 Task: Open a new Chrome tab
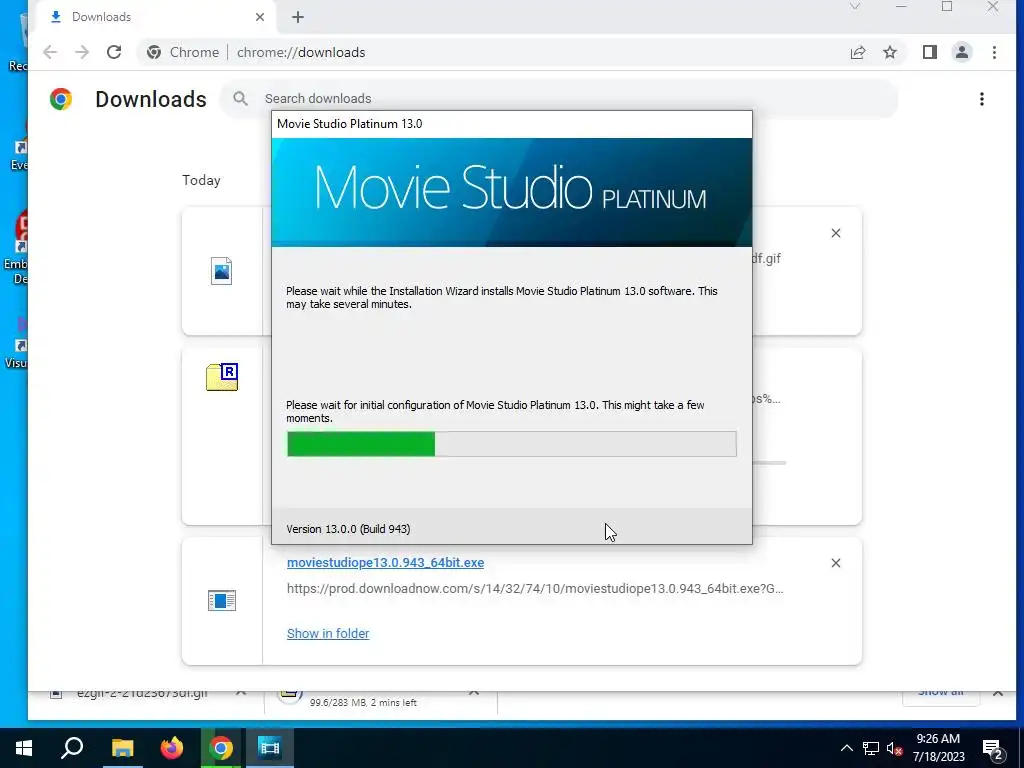(298, 17)
